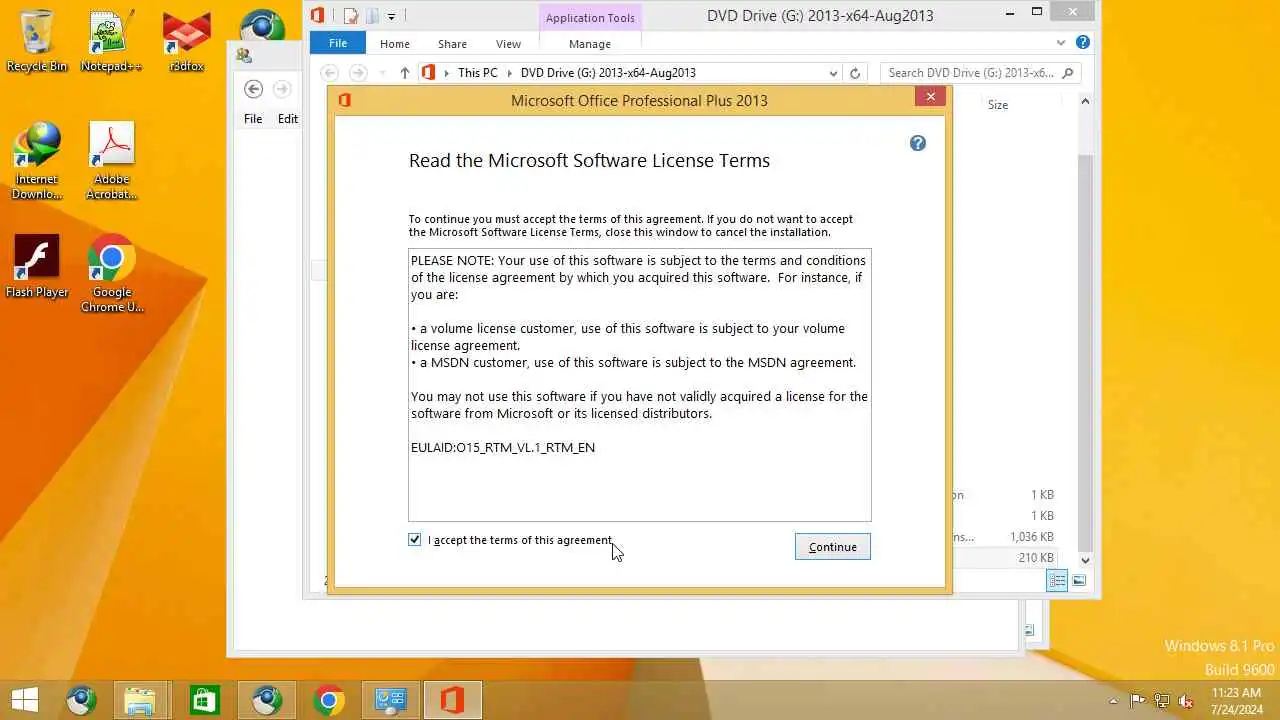Open Recycle Bin desktop icon
1280x720 pixels.
click(37, 41)
